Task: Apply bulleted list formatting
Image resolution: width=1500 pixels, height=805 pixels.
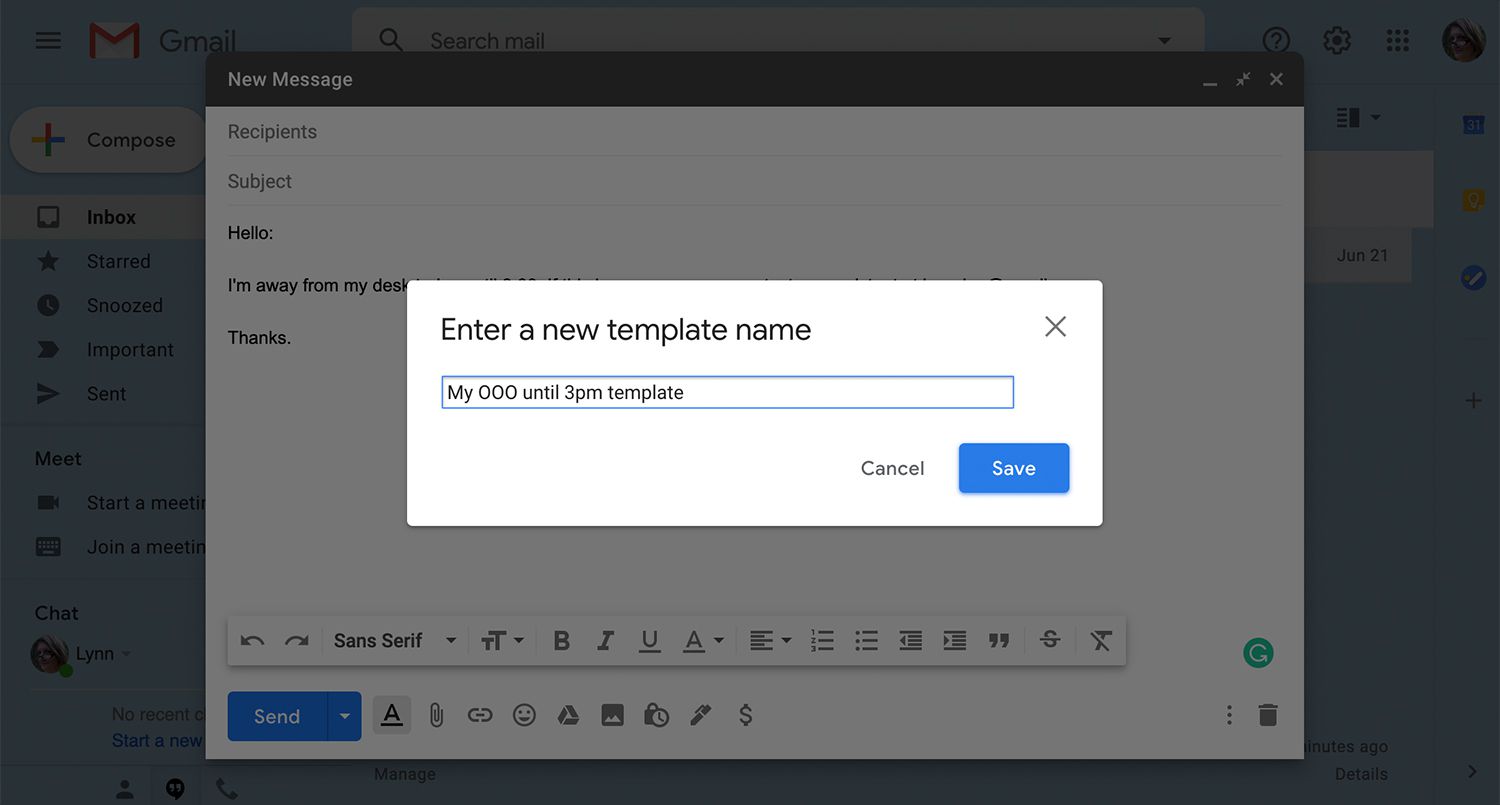Action: click(866, 641)
